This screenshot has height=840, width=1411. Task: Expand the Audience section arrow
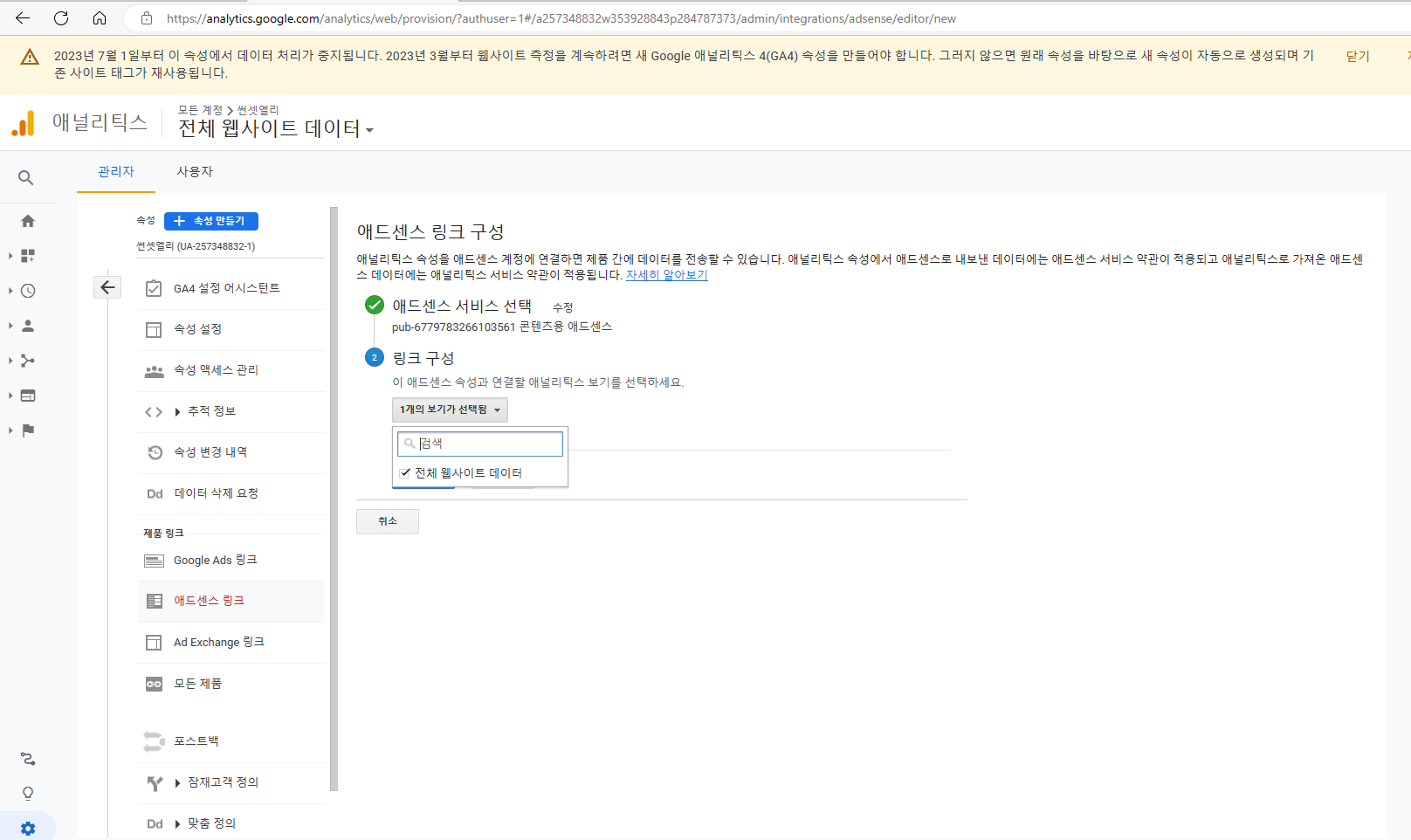(x=10, y=326)
